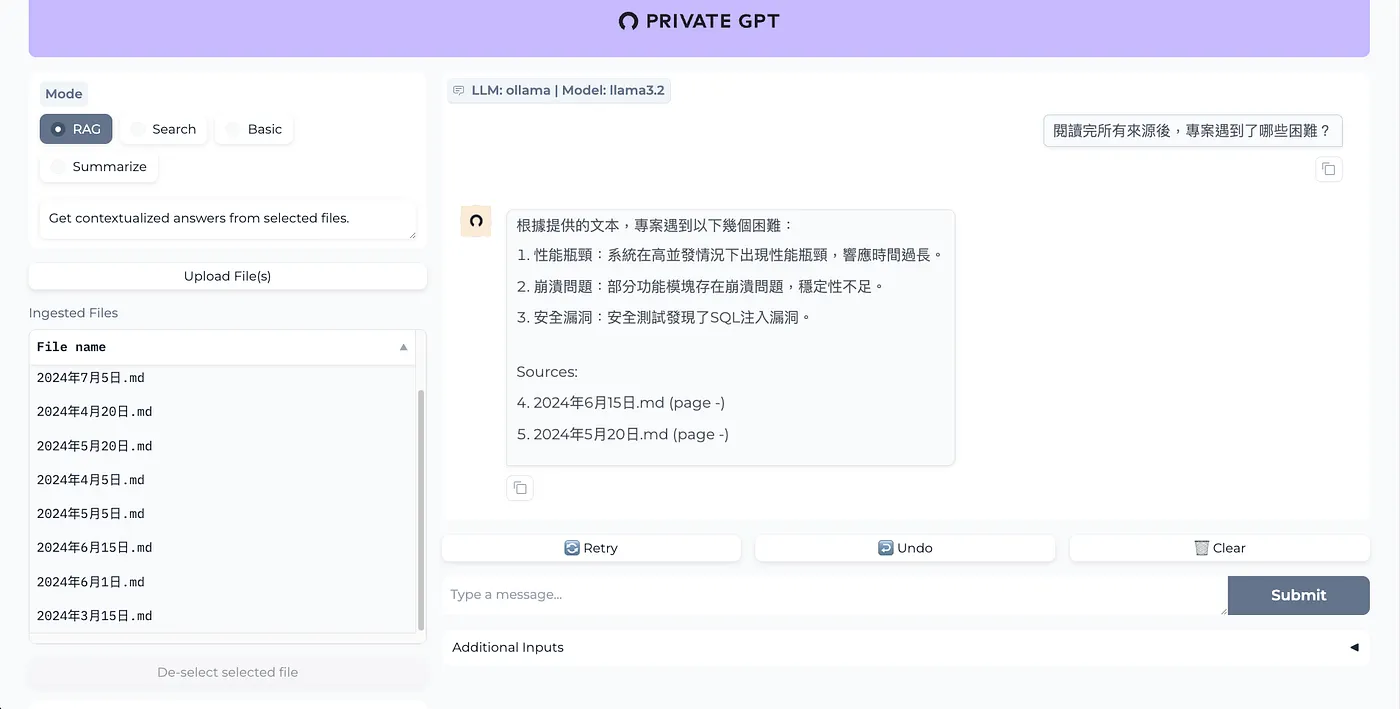Retry the last response

click(x=591, y=548)
